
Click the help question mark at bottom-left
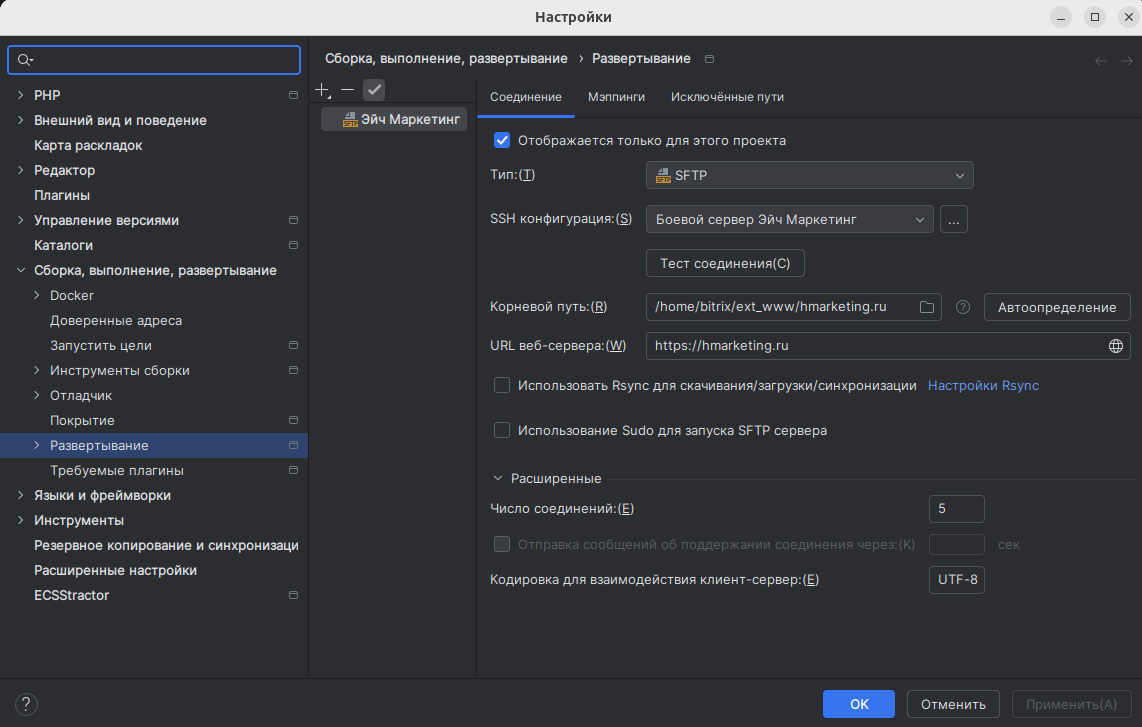coord(27,704)
